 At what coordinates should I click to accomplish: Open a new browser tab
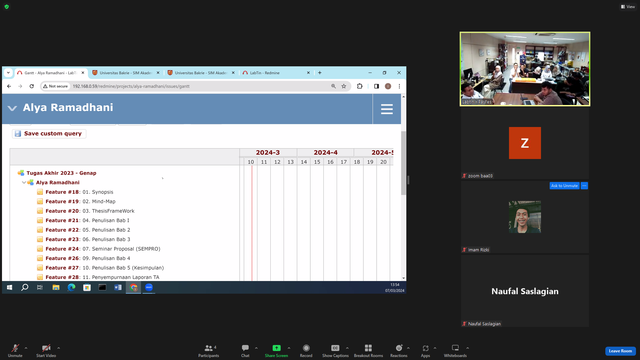pyautogui.click(x=320, y=73)
